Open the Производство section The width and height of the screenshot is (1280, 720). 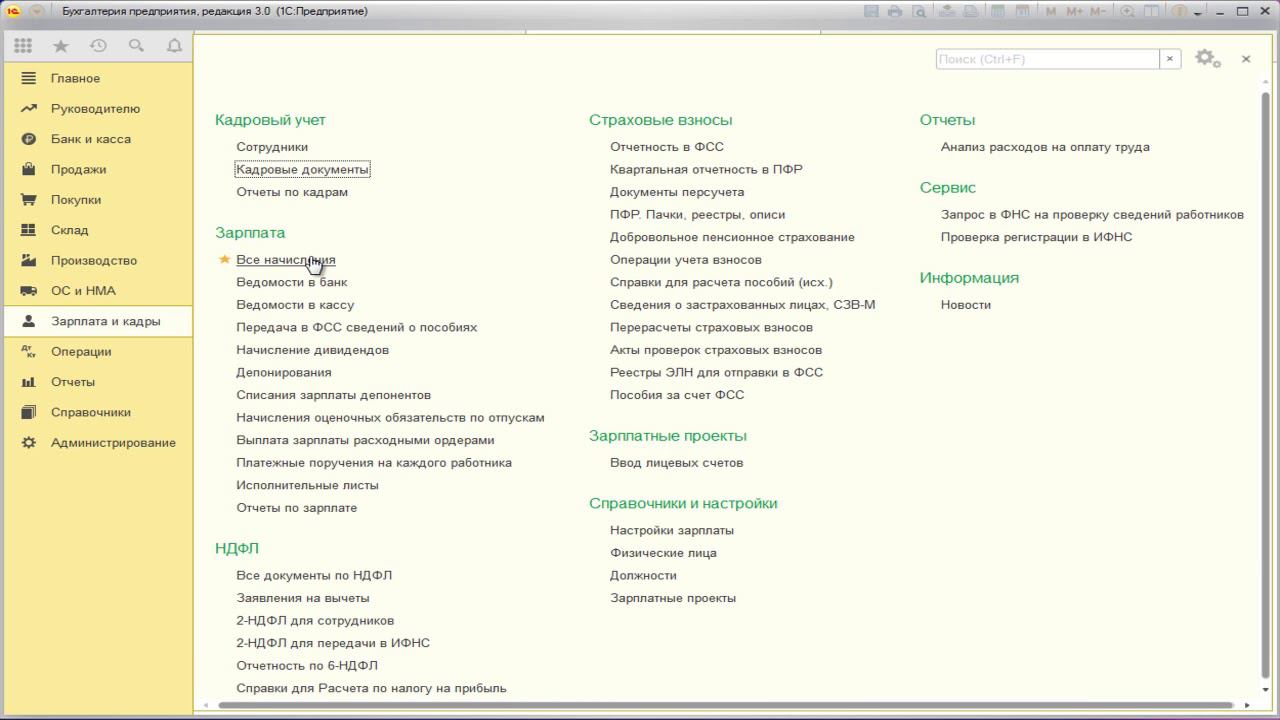pyautogui.click(x=96, y=260)
